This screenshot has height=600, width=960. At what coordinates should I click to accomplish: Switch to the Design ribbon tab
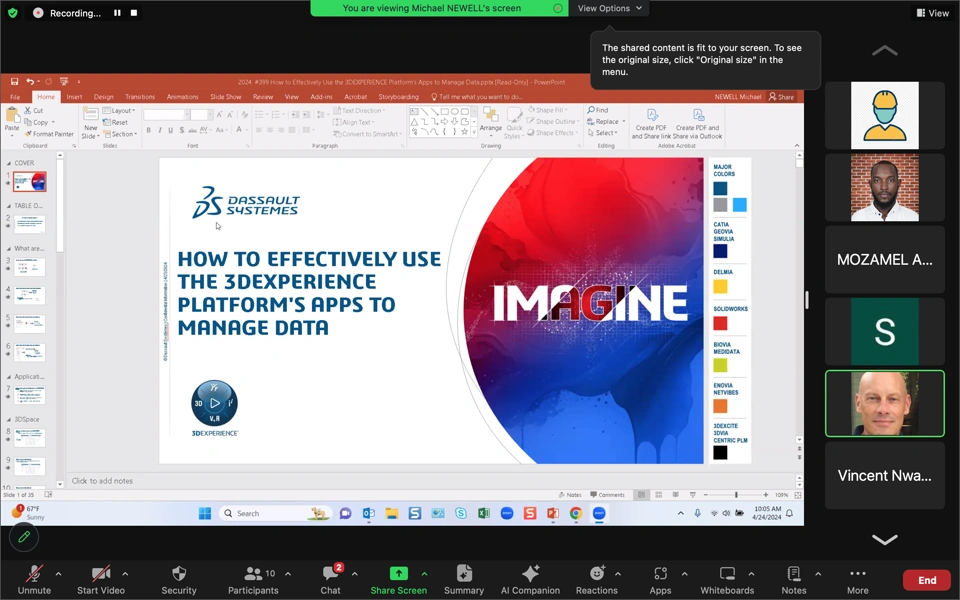coord(103,97)
